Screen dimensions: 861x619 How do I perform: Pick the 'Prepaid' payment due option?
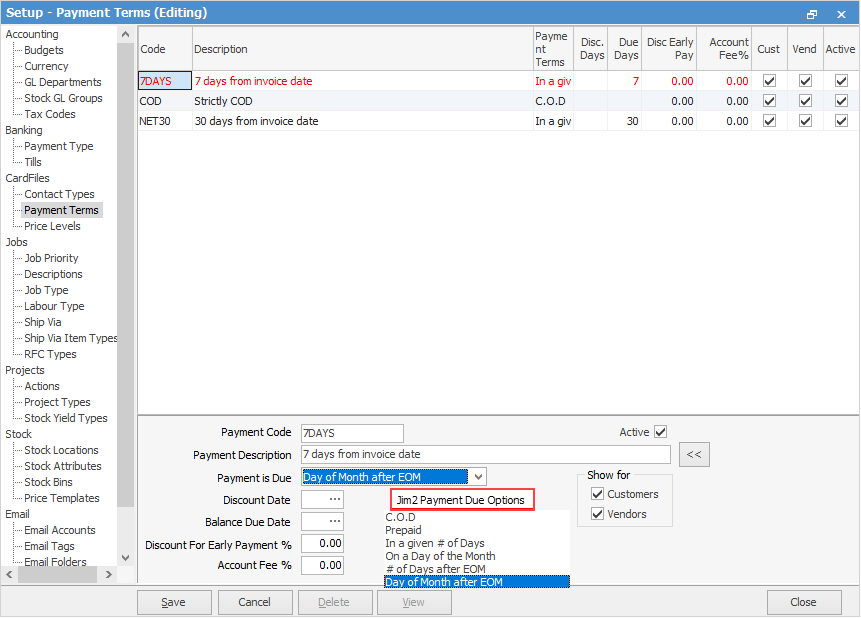pos(404,530)
